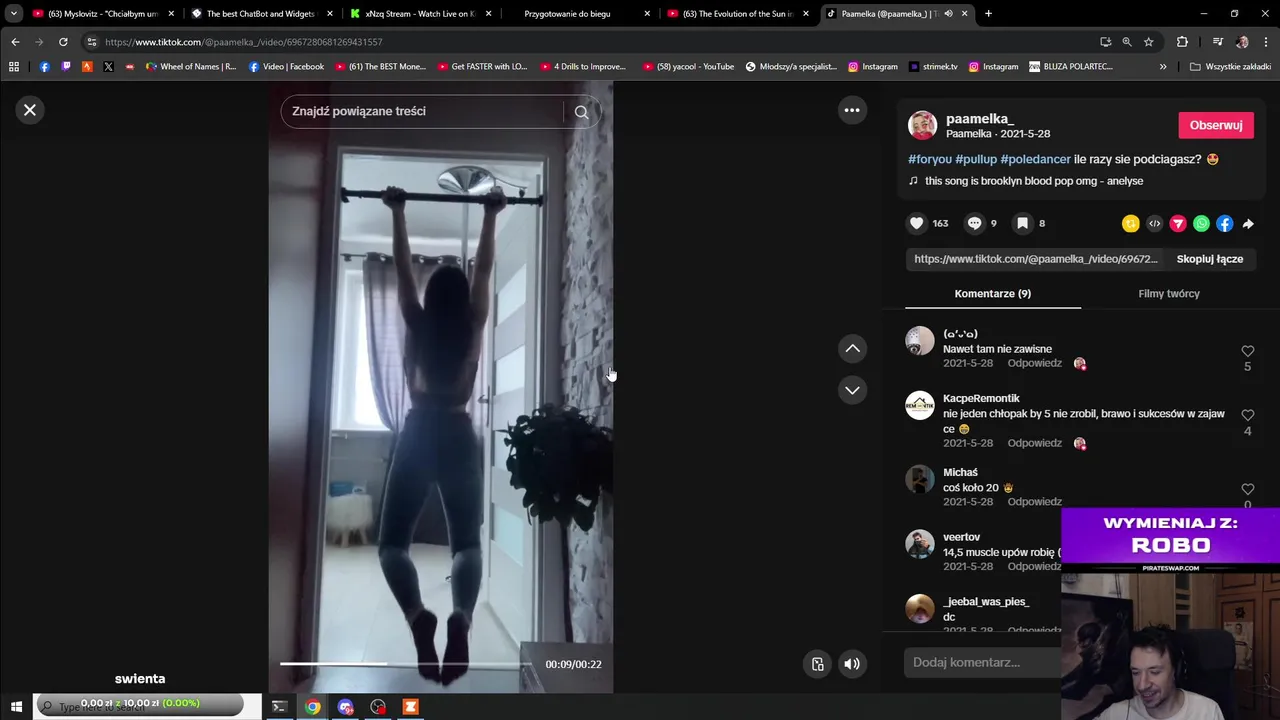Open the paamelka_ username link

pyautogui.click(x=980, y=119)
